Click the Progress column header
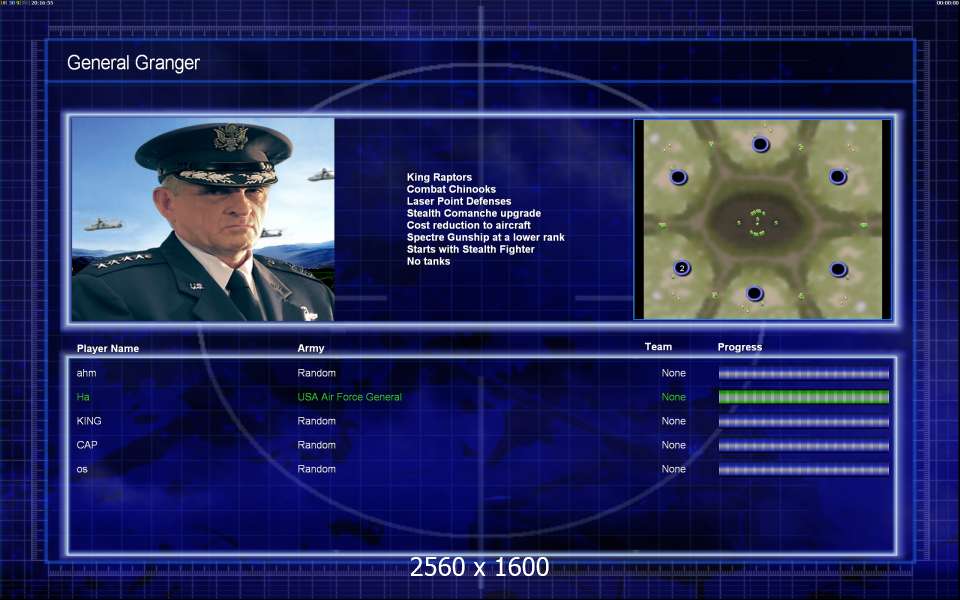Viewport: 960px width, 600px height. click(x=740, y=347)
